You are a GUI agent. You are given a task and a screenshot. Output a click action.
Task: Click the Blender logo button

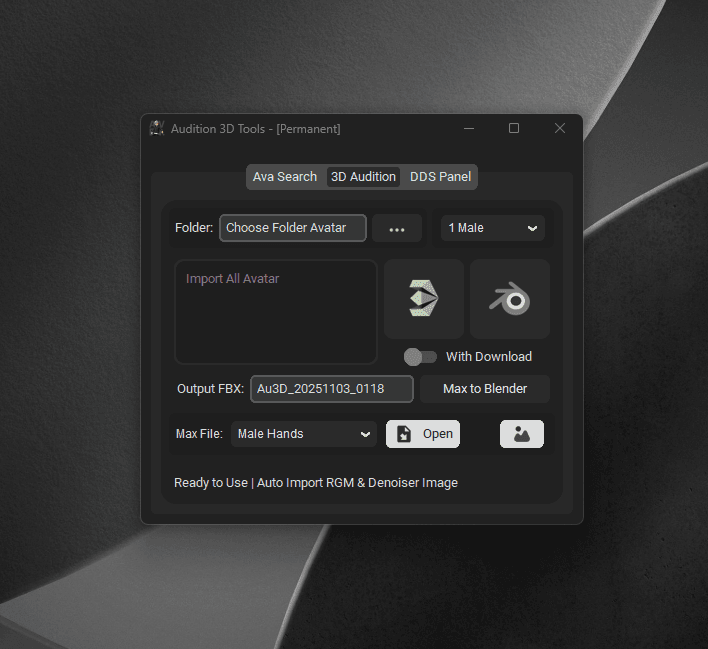[x=510, y=299]
